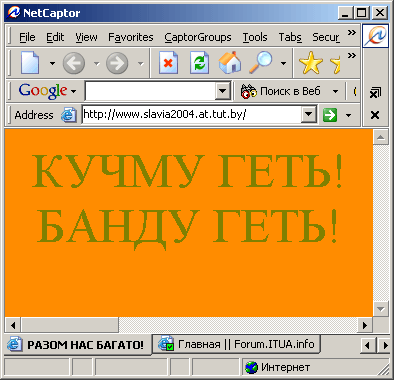Expand the address bar URL dropdown
This screenshot has width=394, height=380.
(309, 115)
